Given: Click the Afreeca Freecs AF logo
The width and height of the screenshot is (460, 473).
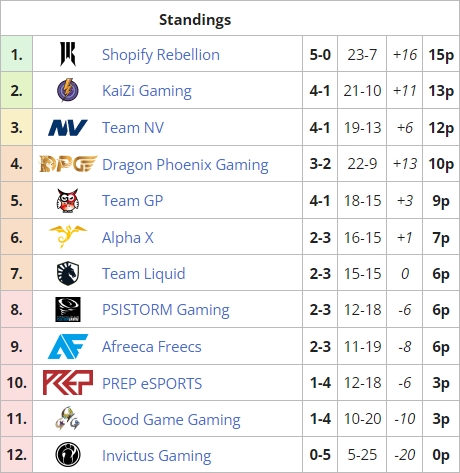Looking at the screenshot, I should tap(68, 346).
